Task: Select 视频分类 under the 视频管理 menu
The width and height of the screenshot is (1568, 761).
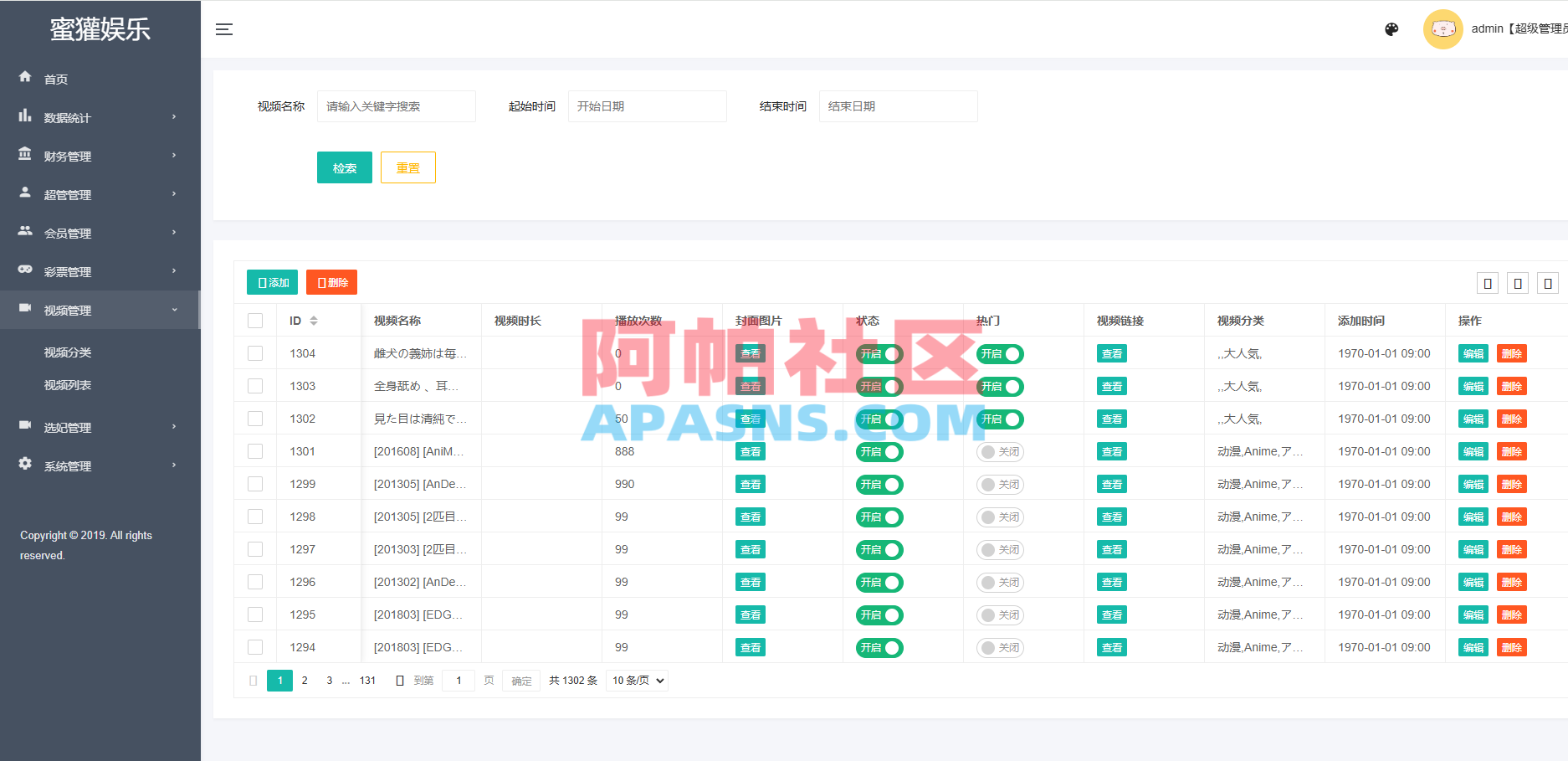Action: coord(68,352)
